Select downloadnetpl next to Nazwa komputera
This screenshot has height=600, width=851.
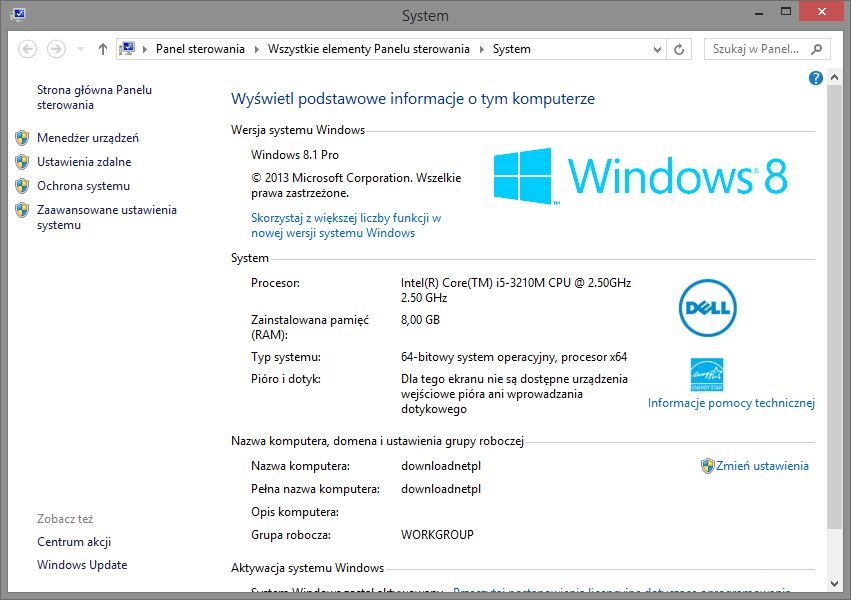[x=441, y=465]
